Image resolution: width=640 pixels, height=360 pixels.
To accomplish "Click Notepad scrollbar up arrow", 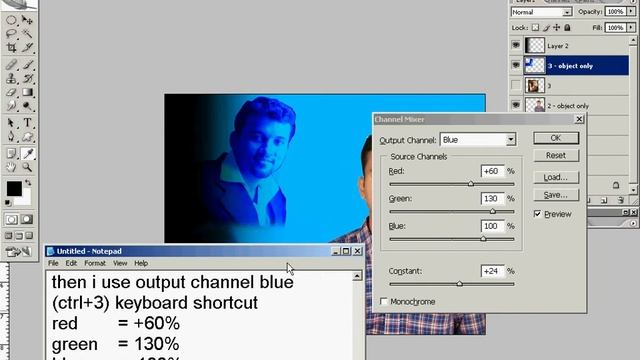I will (357, 276).
